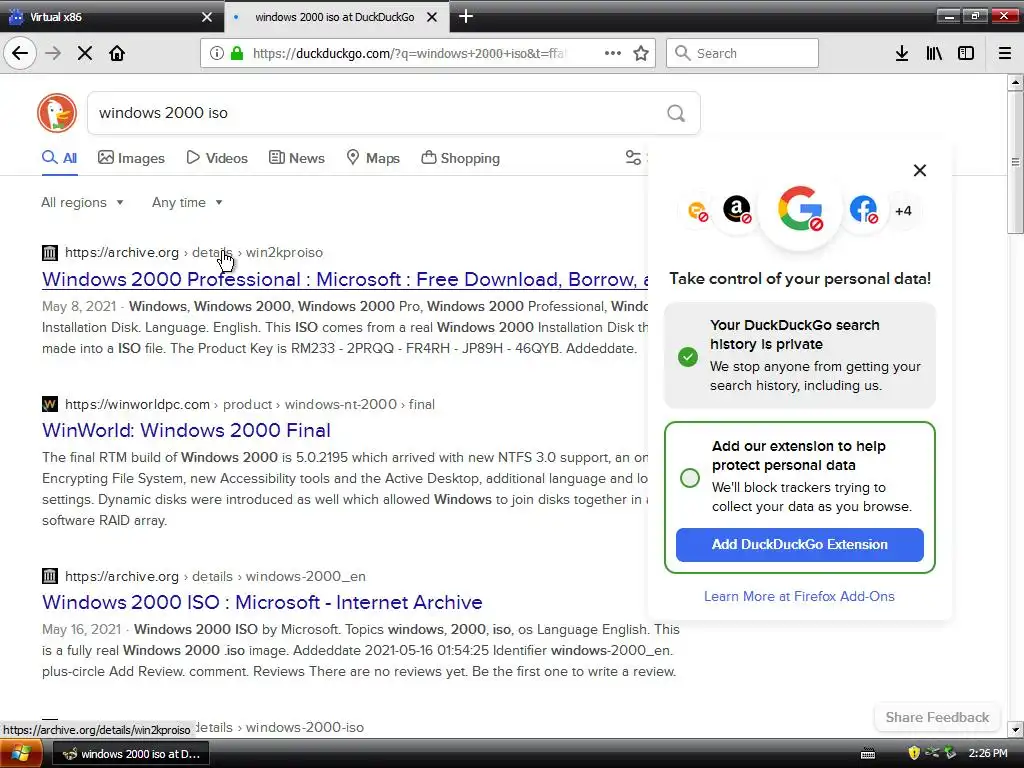Stop loading the page with X button

click(x=85, y=53)
